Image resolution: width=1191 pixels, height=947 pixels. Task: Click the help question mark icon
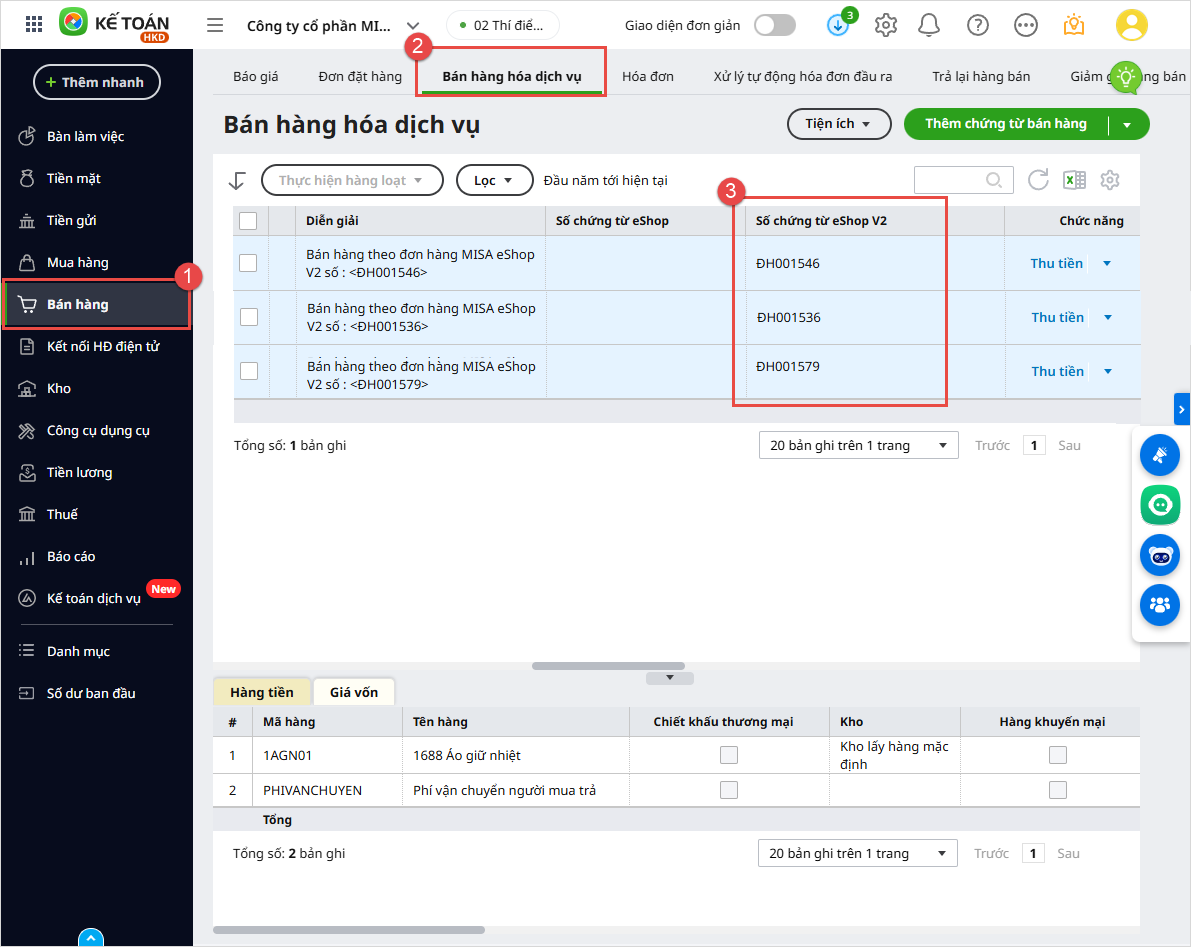click(978, 25)
